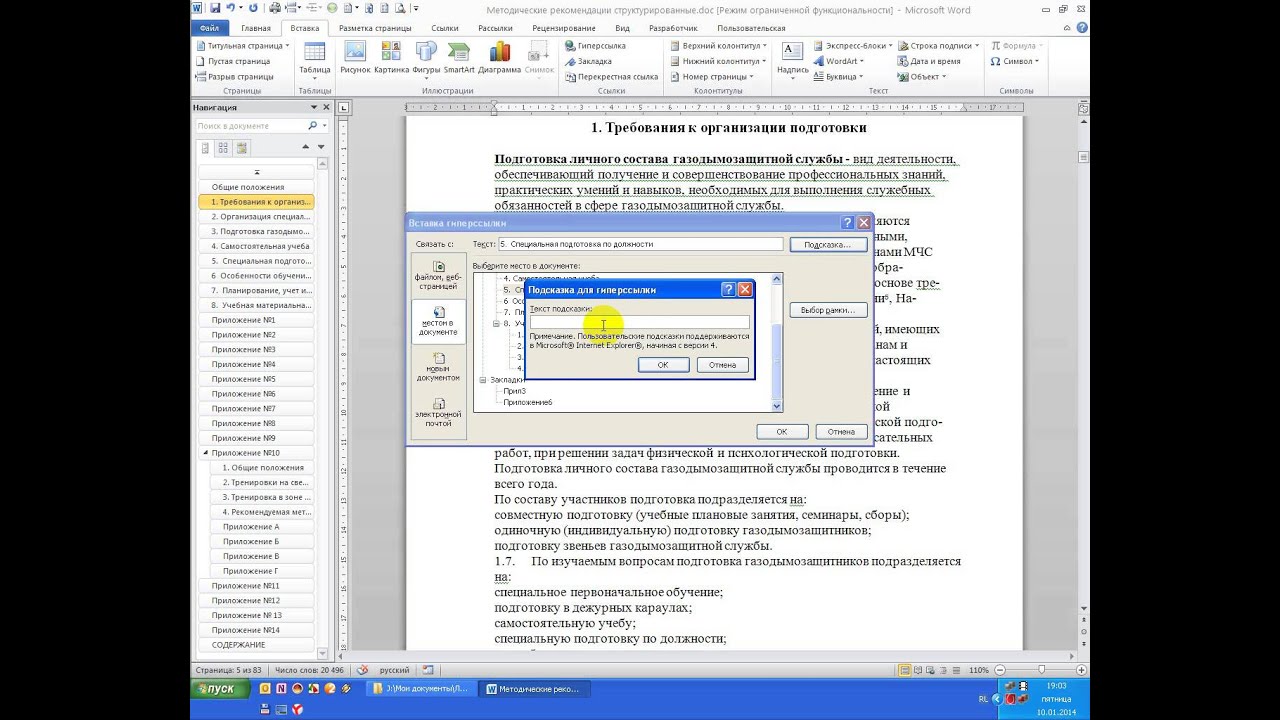Screen dimensions: 1280x720
Task: Click the Диаграмма chart icon
Action: [x=499, y=58]
